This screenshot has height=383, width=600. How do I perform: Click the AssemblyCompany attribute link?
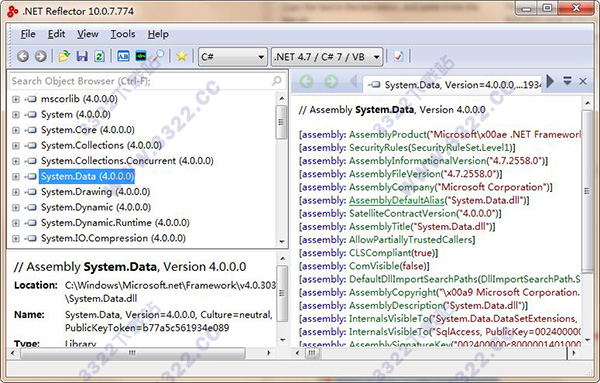click(x=392, y=187)
